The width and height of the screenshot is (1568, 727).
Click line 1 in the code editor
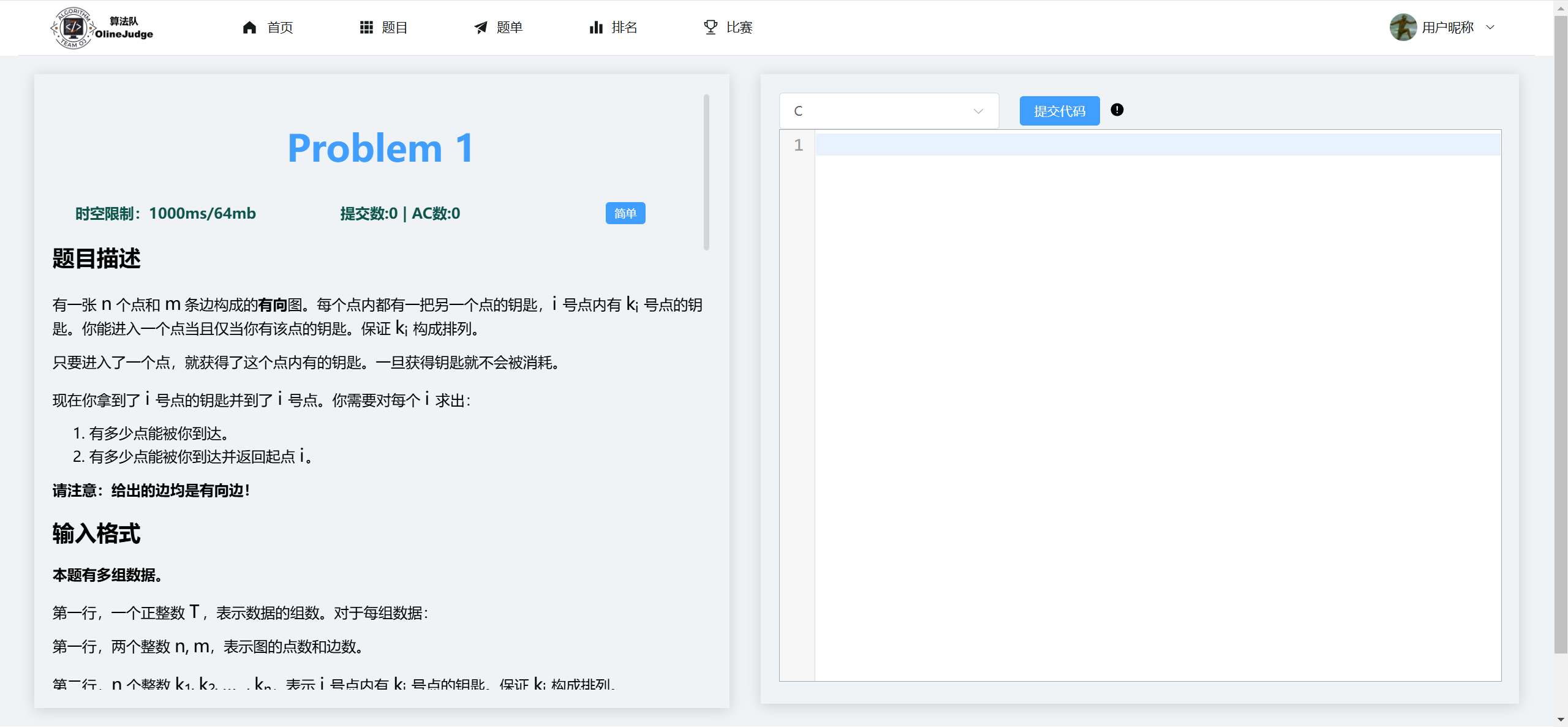coord(1158,145)
